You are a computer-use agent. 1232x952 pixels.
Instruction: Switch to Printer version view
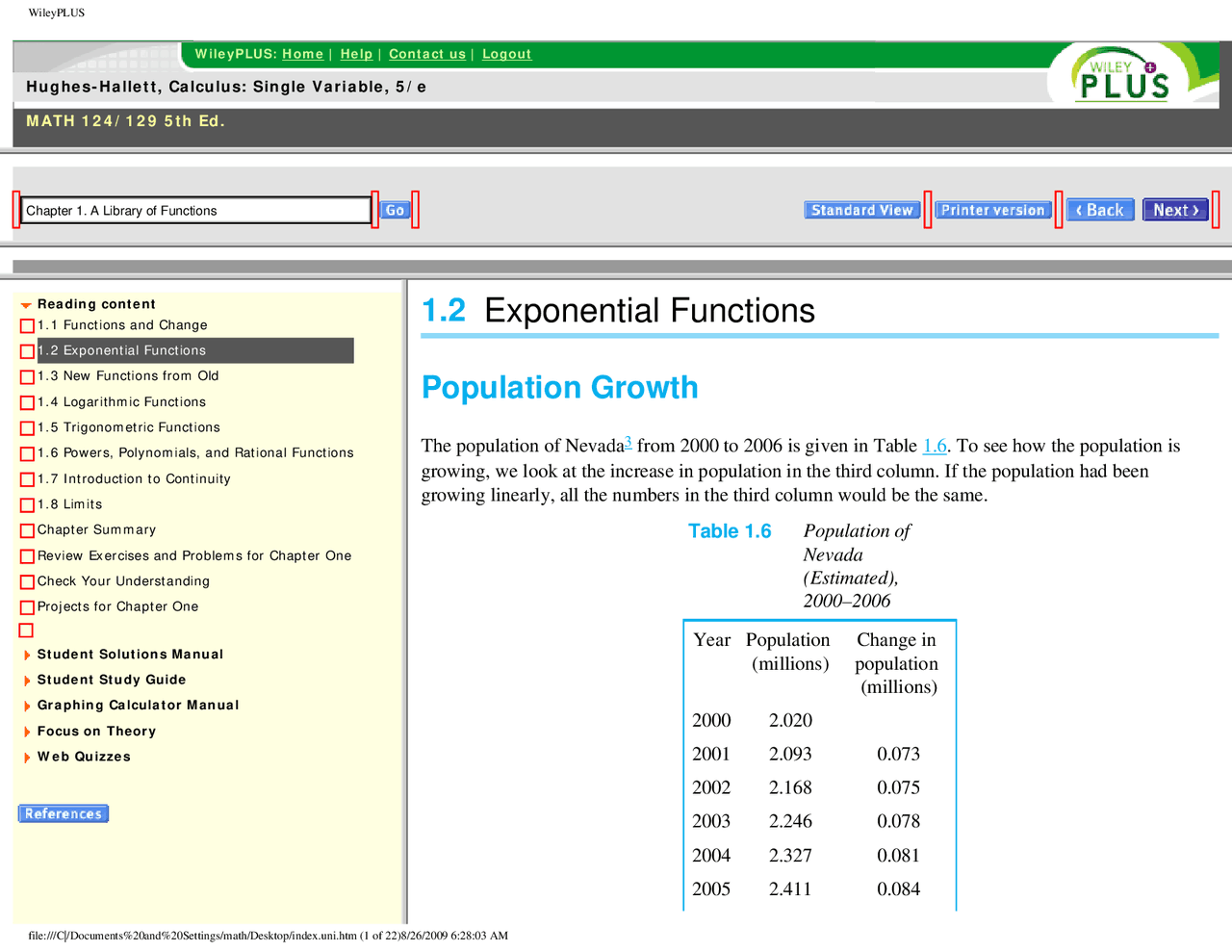pos(992,209)
